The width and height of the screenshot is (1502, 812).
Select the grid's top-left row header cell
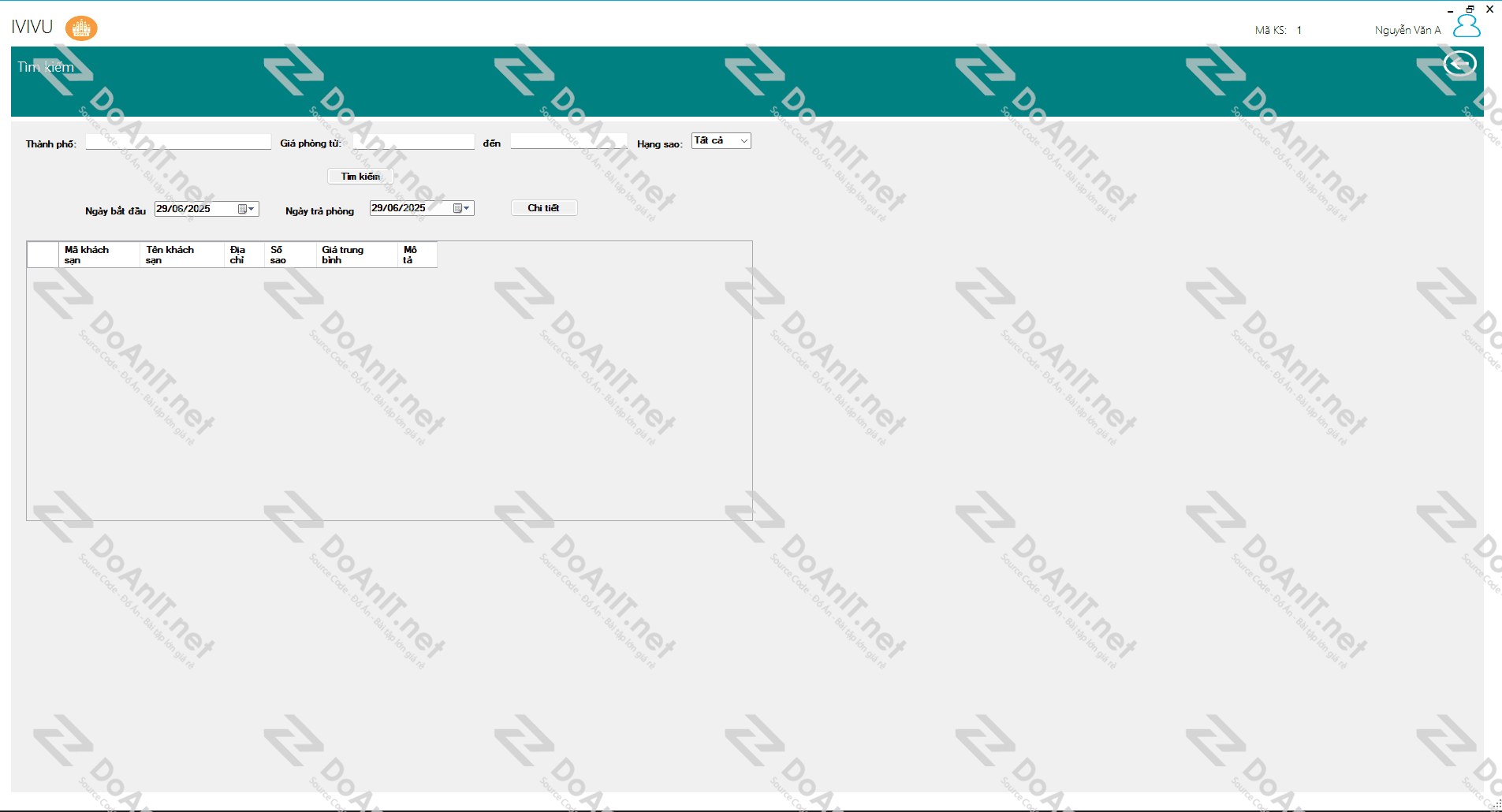pos(43,255)
